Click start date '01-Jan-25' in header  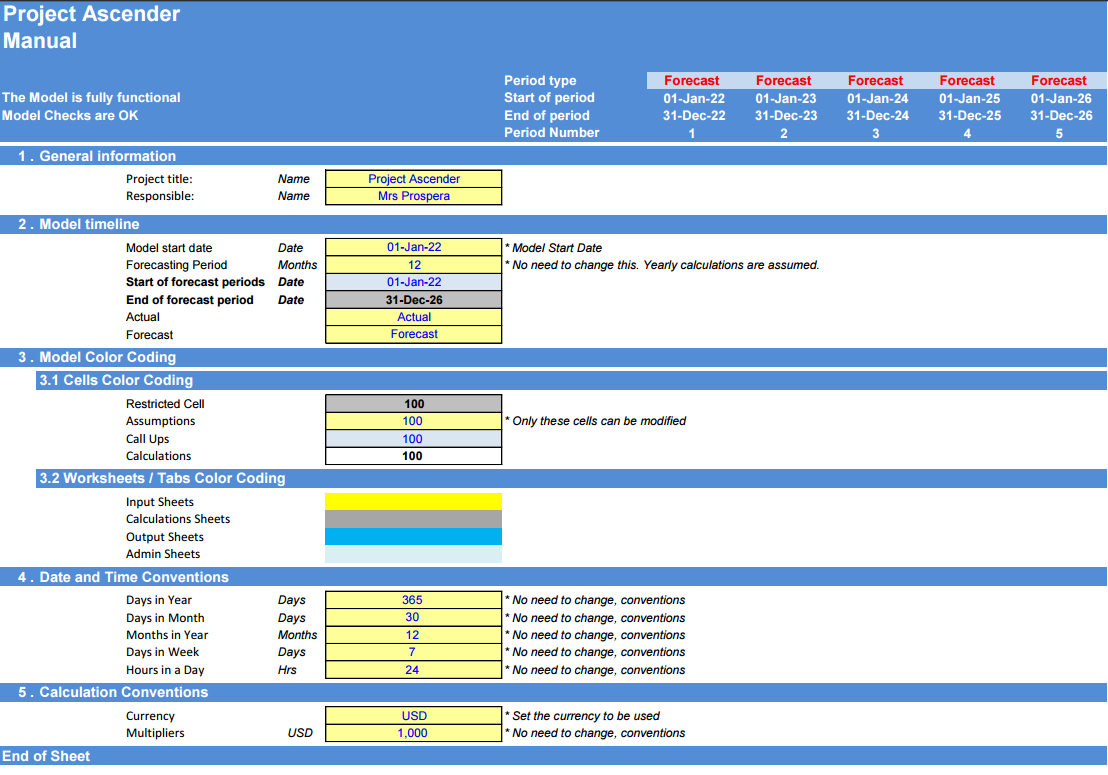pyautogui.click(x=970, y=98)
